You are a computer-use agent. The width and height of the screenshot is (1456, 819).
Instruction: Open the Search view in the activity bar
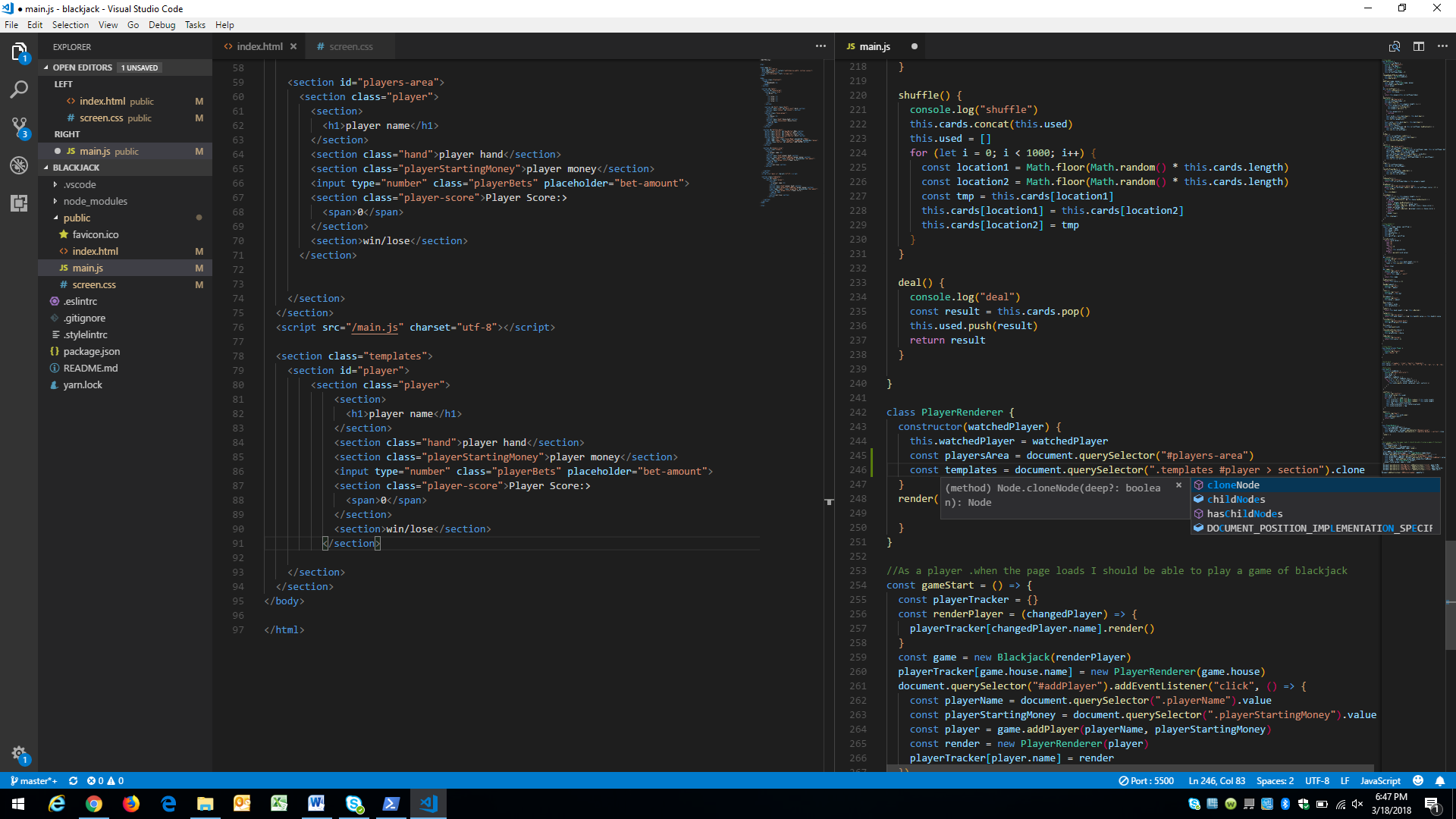(x=19, y=89)
